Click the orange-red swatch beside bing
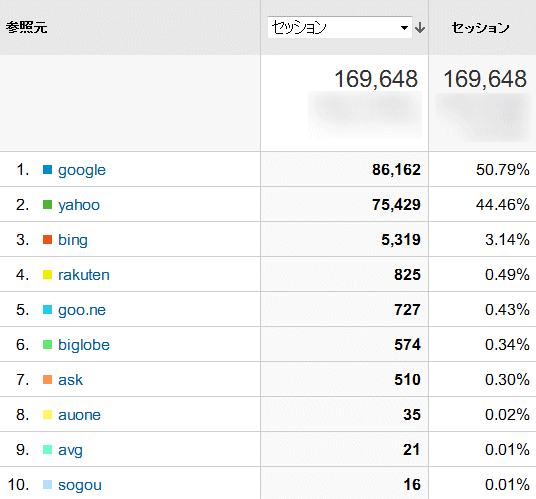 point(48,240)
